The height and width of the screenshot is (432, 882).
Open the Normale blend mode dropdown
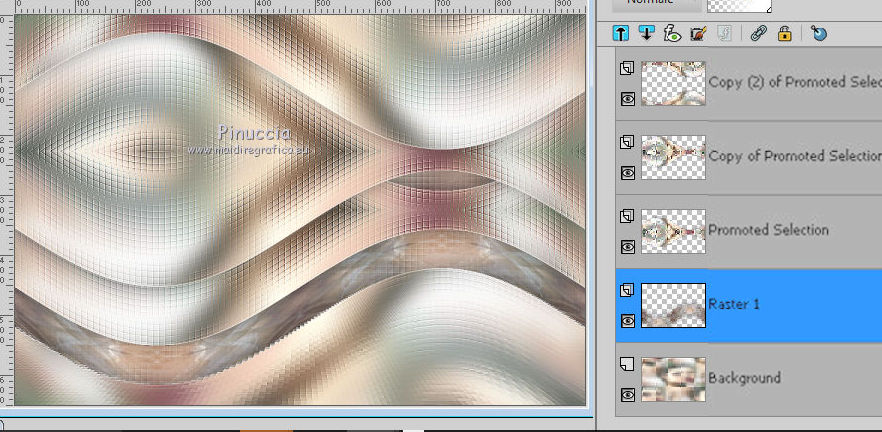click(656, 4)
